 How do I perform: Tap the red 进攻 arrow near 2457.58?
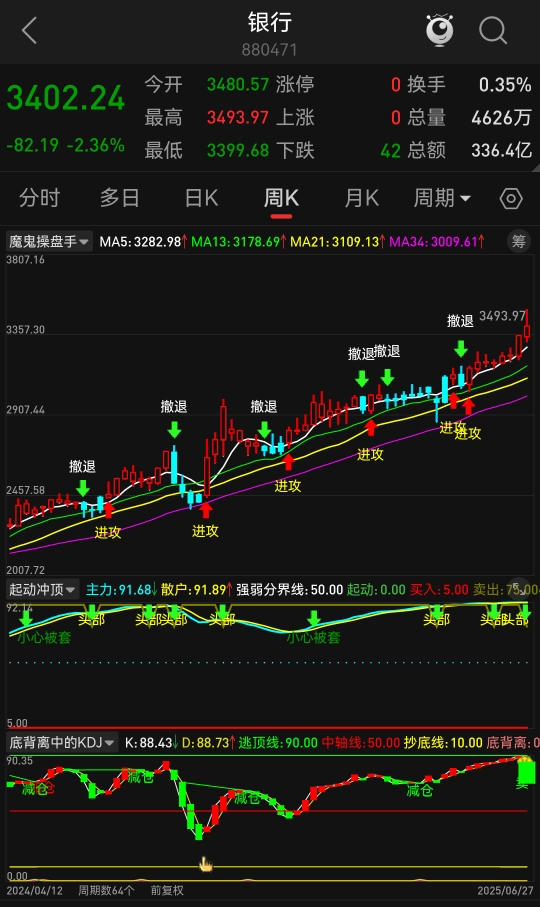point(109,510)
